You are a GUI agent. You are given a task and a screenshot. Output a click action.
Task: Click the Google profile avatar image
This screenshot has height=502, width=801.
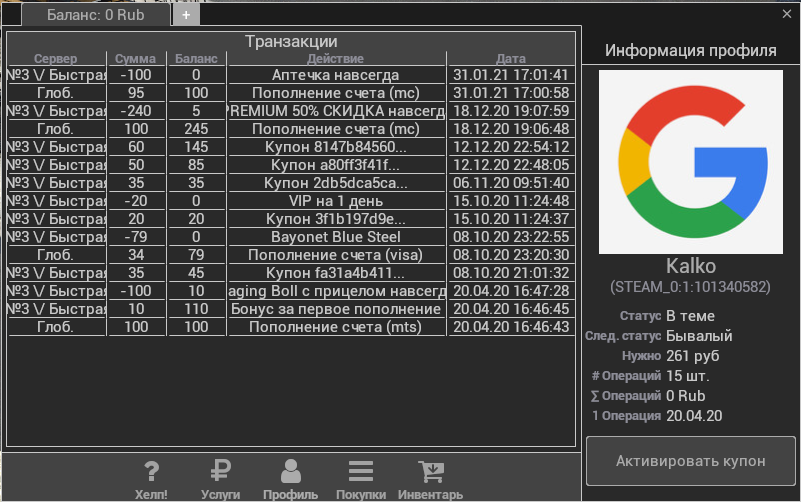pyautogui.click(x=690, y=161)
